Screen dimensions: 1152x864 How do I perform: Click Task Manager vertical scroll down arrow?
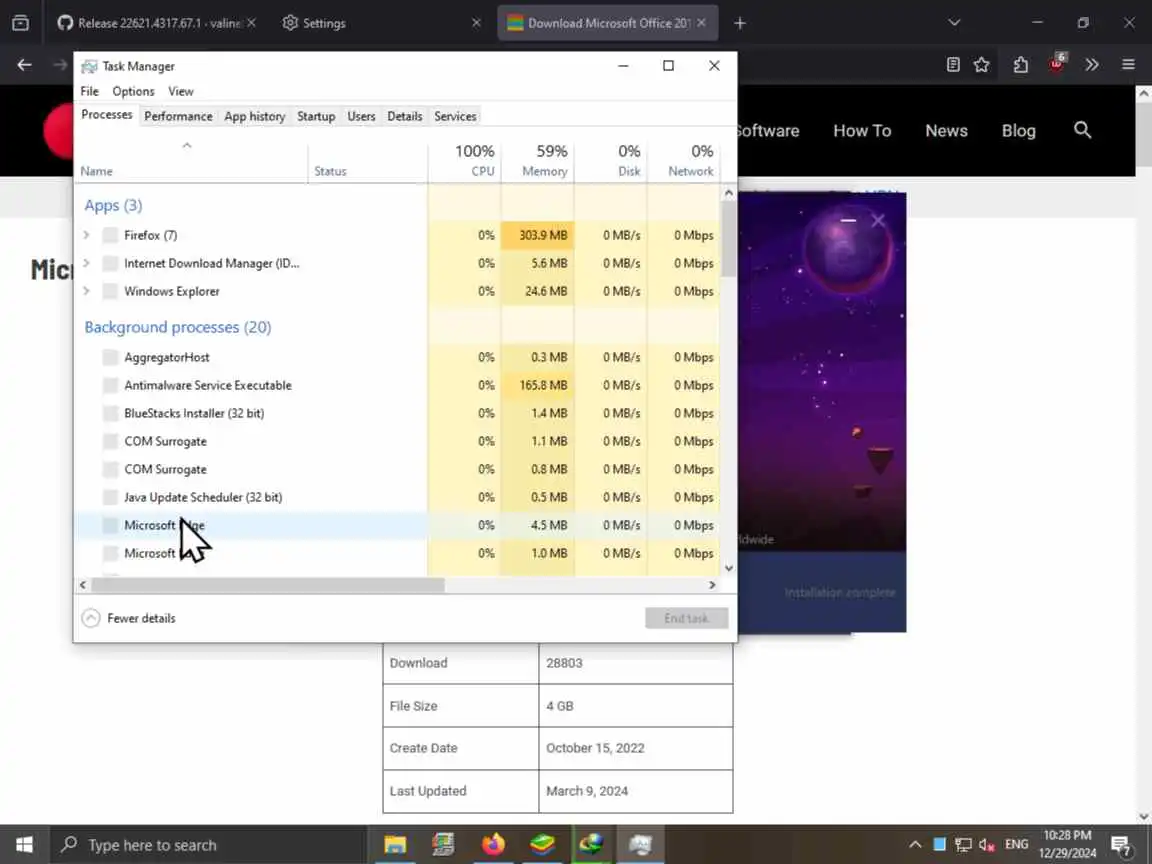pyautogui.click(x=729, y=568)
